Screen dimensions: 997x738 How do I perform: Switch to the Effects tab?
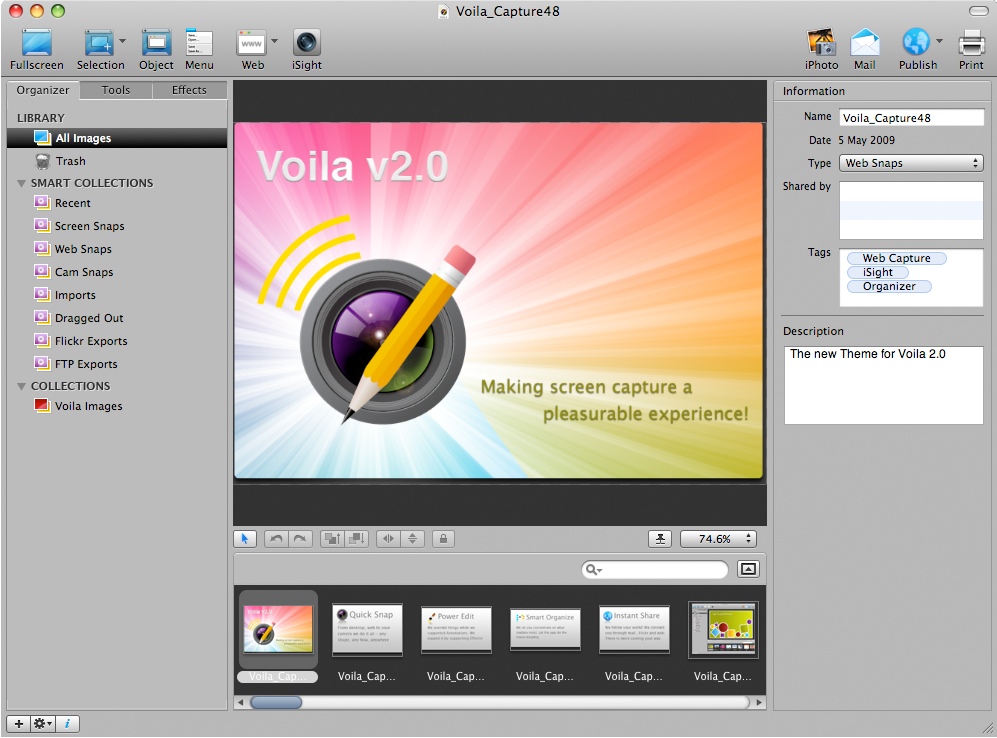click(x=189, y=90)
